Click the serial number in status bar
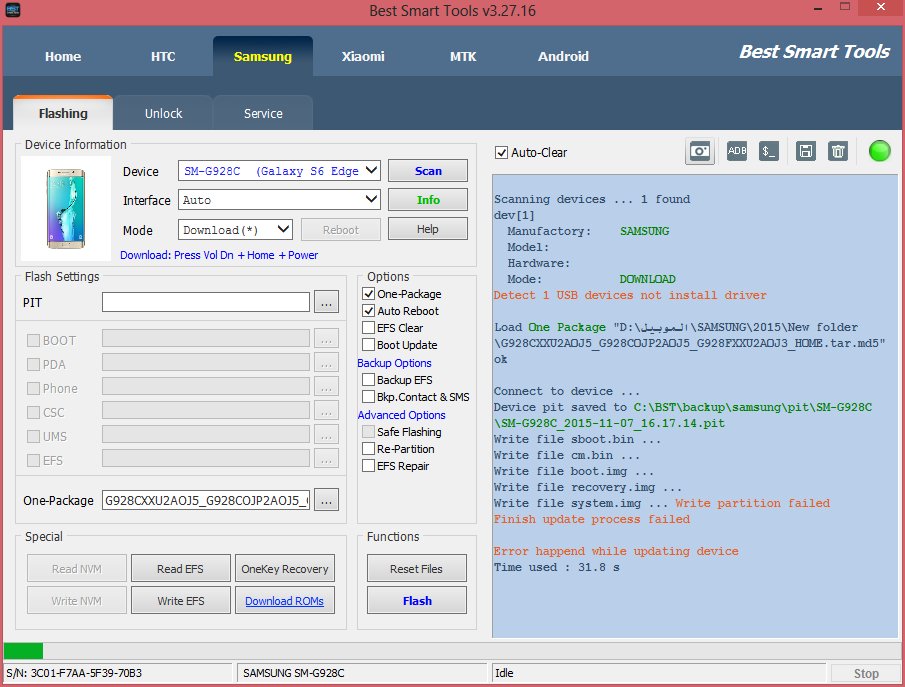Screen dimensions: 905x687 tap(74, 673)
